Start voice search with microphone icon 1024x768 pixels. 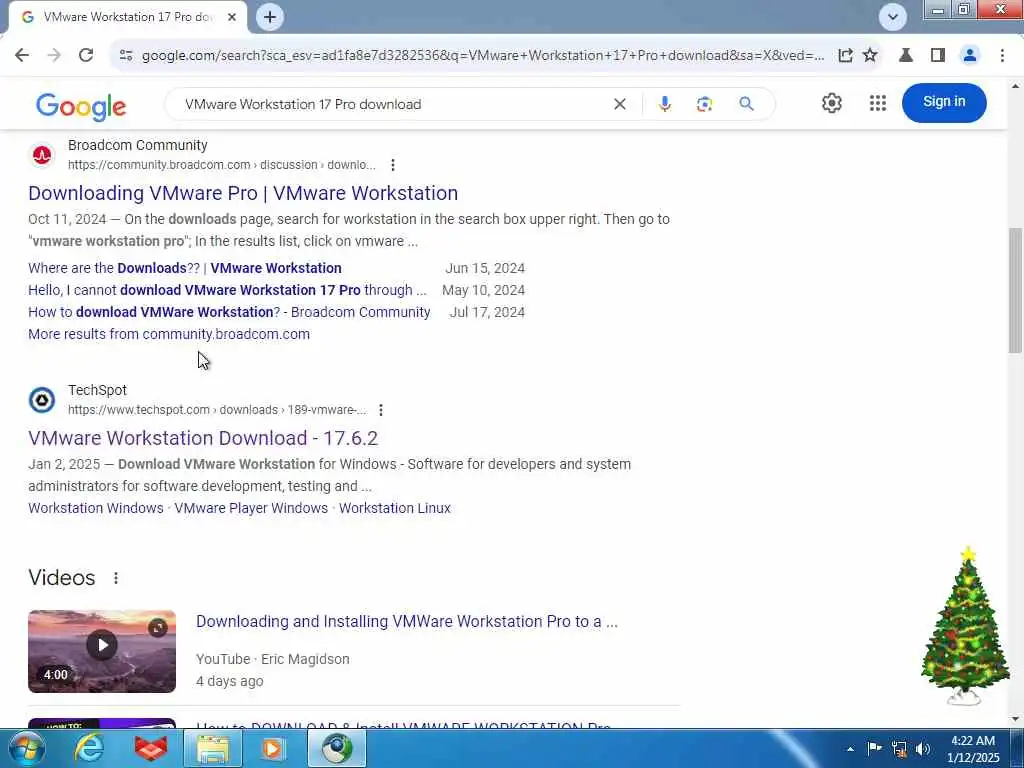(x=664, y=104)
